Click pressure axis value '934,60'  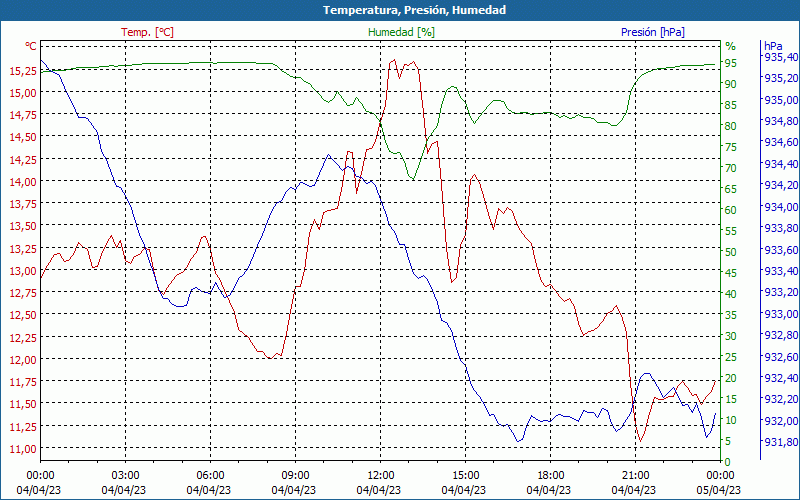780,142
